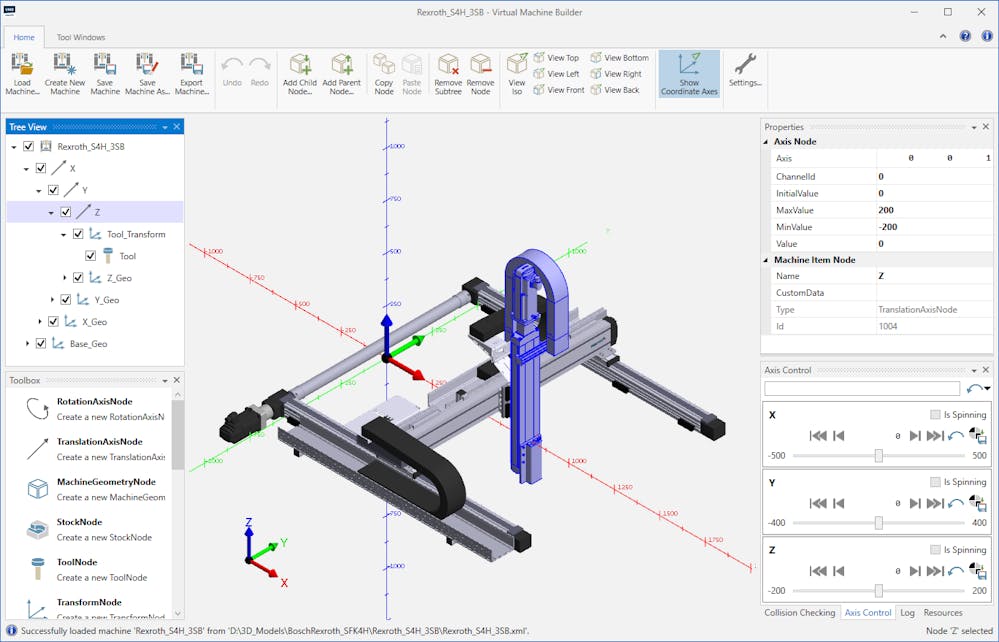Screen dimensions: 999x642
Task: Select RotationAxisNode in the Toolbox
Action: coord(94,401)
